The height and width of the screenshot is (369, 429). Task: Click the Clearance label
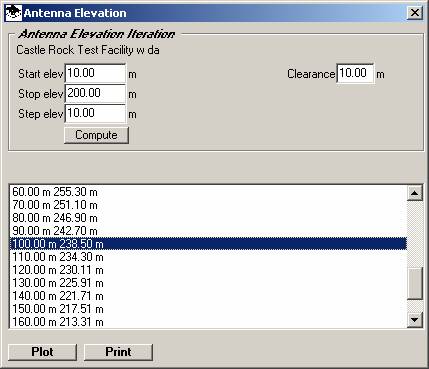pos(311,74)
